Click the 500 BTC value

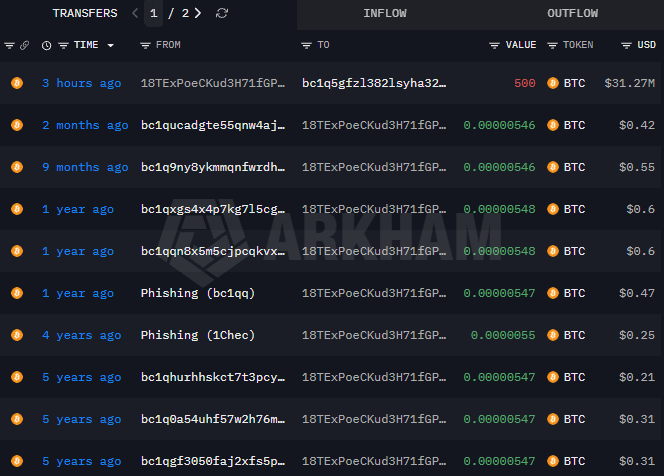(x=525, y=83)
